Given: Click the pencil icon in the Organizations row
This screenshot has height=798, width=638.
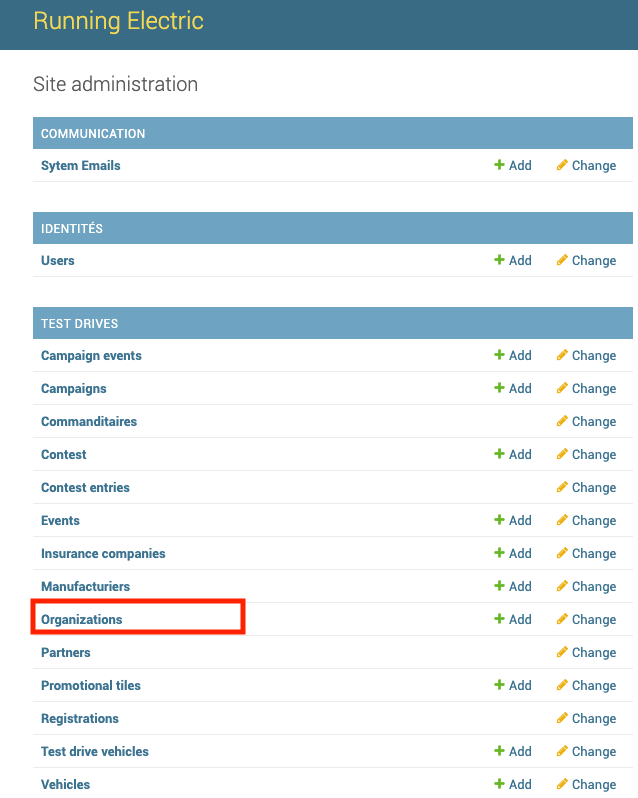Looking at the screenshot, I should point(562,619).
